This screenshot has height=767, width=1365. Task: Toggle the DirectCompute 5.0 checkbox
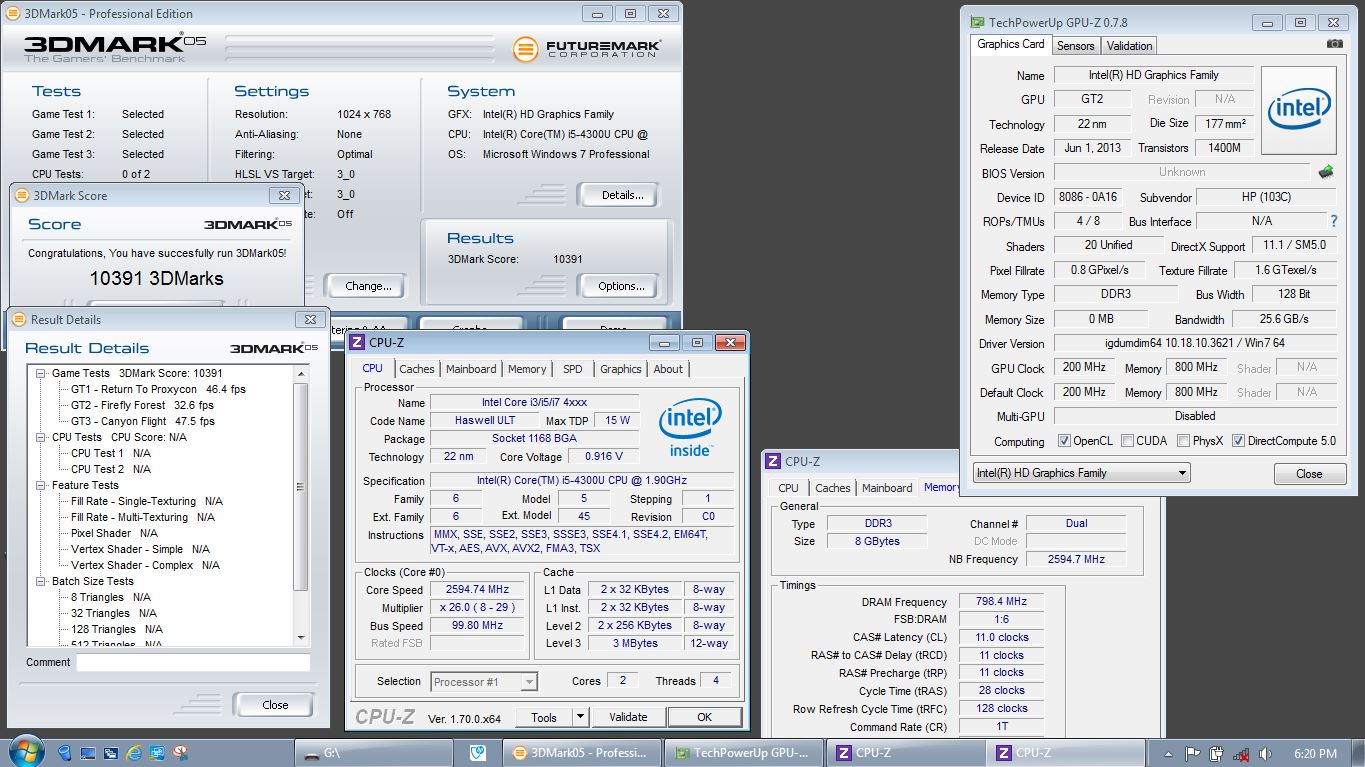pyautogui.click(x=1238, y=441)
